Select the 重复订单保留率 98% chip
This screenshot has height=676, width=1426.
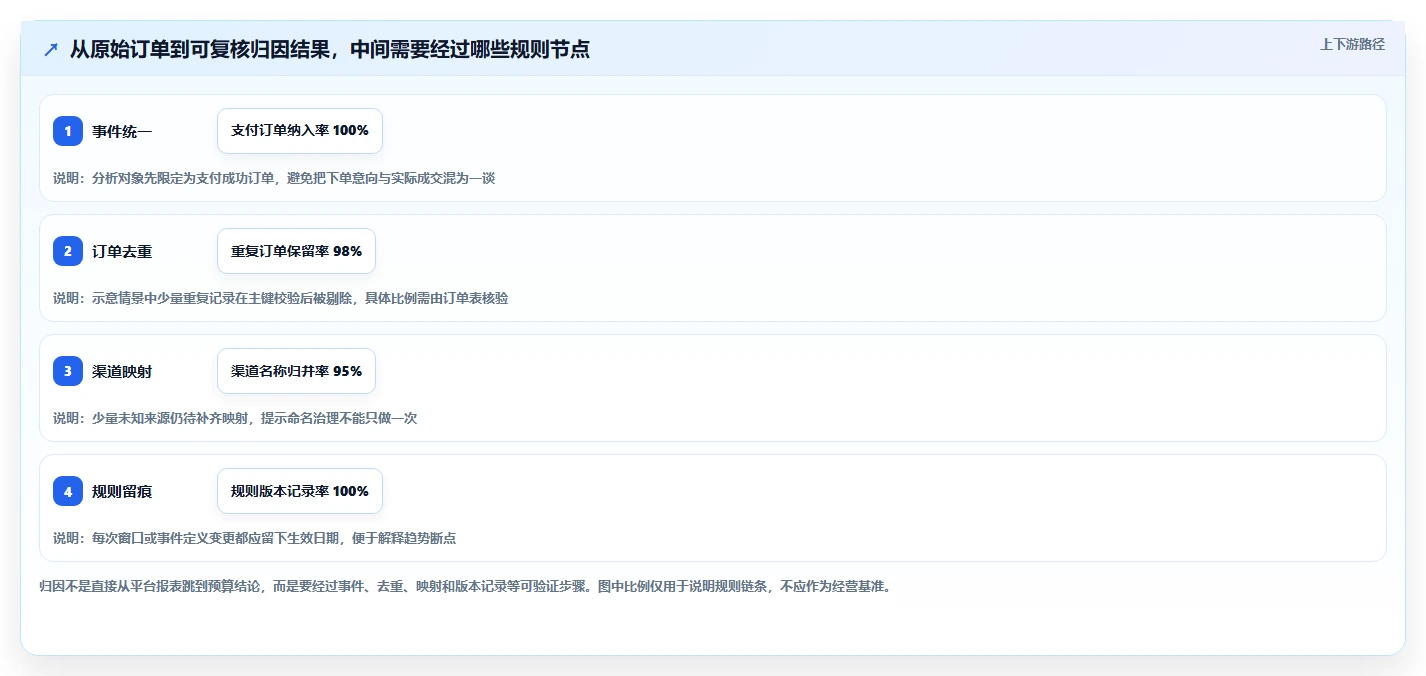pyautogui.click(x=296, y=251)
